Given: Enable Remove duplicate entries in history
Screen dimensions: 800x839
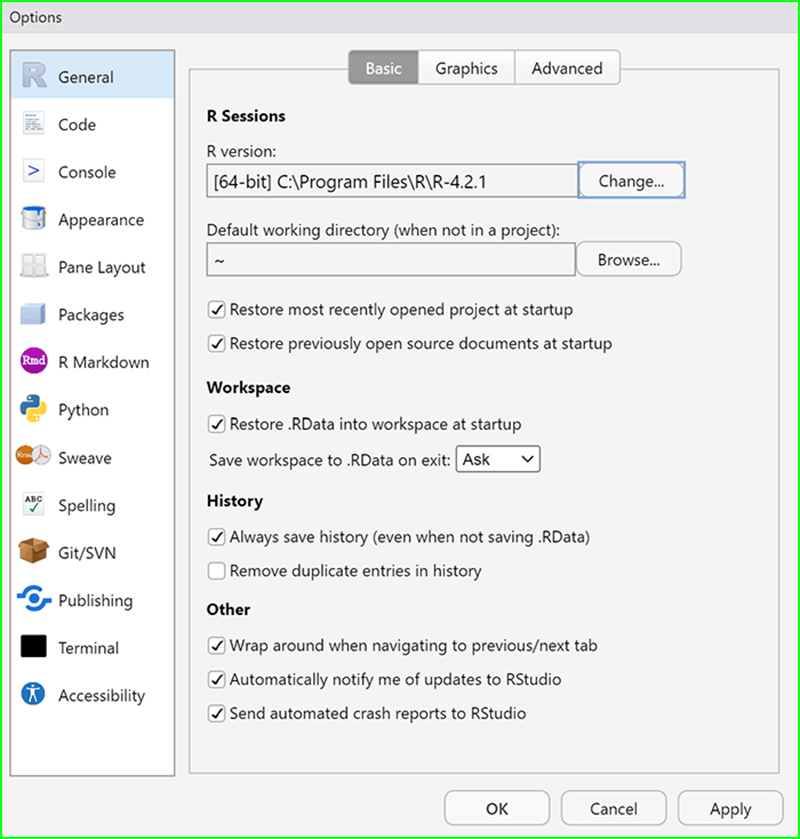Looking at the screenshot, I should coord(217,570).
